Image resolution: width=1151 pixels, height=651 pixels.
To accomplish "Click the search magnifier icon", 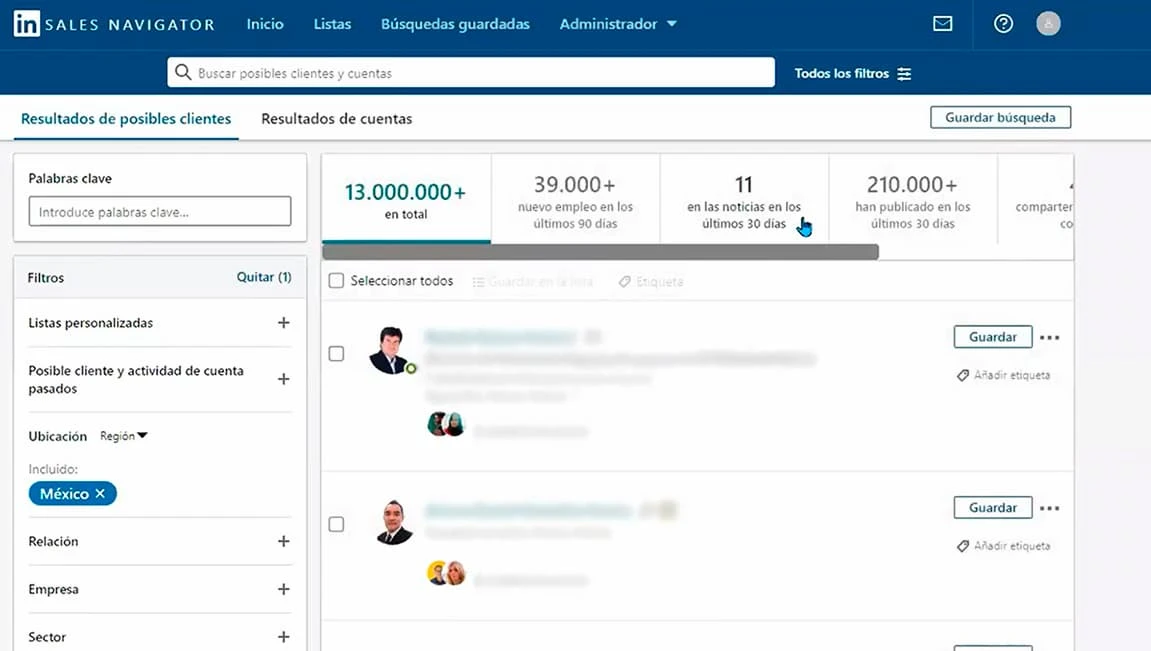I will 183,73.
